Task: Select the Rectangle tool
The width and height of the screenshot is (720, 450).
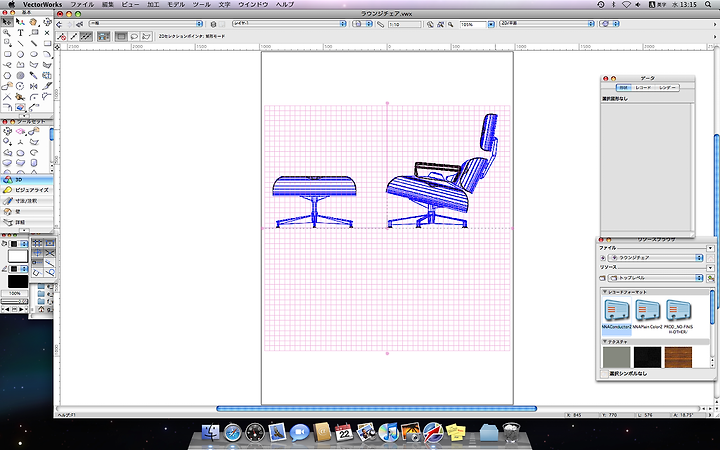Action: point(47,43)
